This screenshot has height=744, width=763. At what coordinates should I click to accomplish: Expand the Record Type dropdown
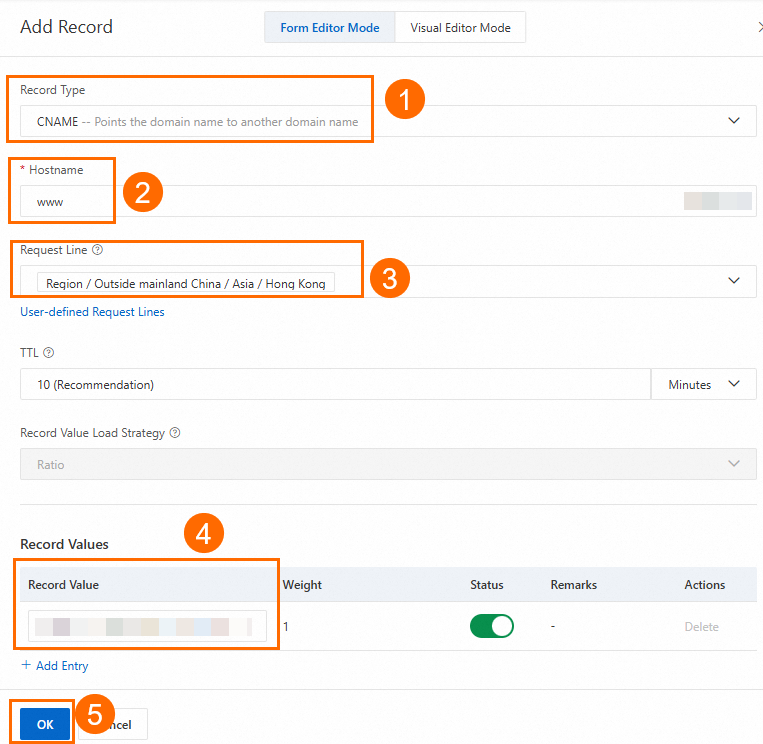coord(735,121)
